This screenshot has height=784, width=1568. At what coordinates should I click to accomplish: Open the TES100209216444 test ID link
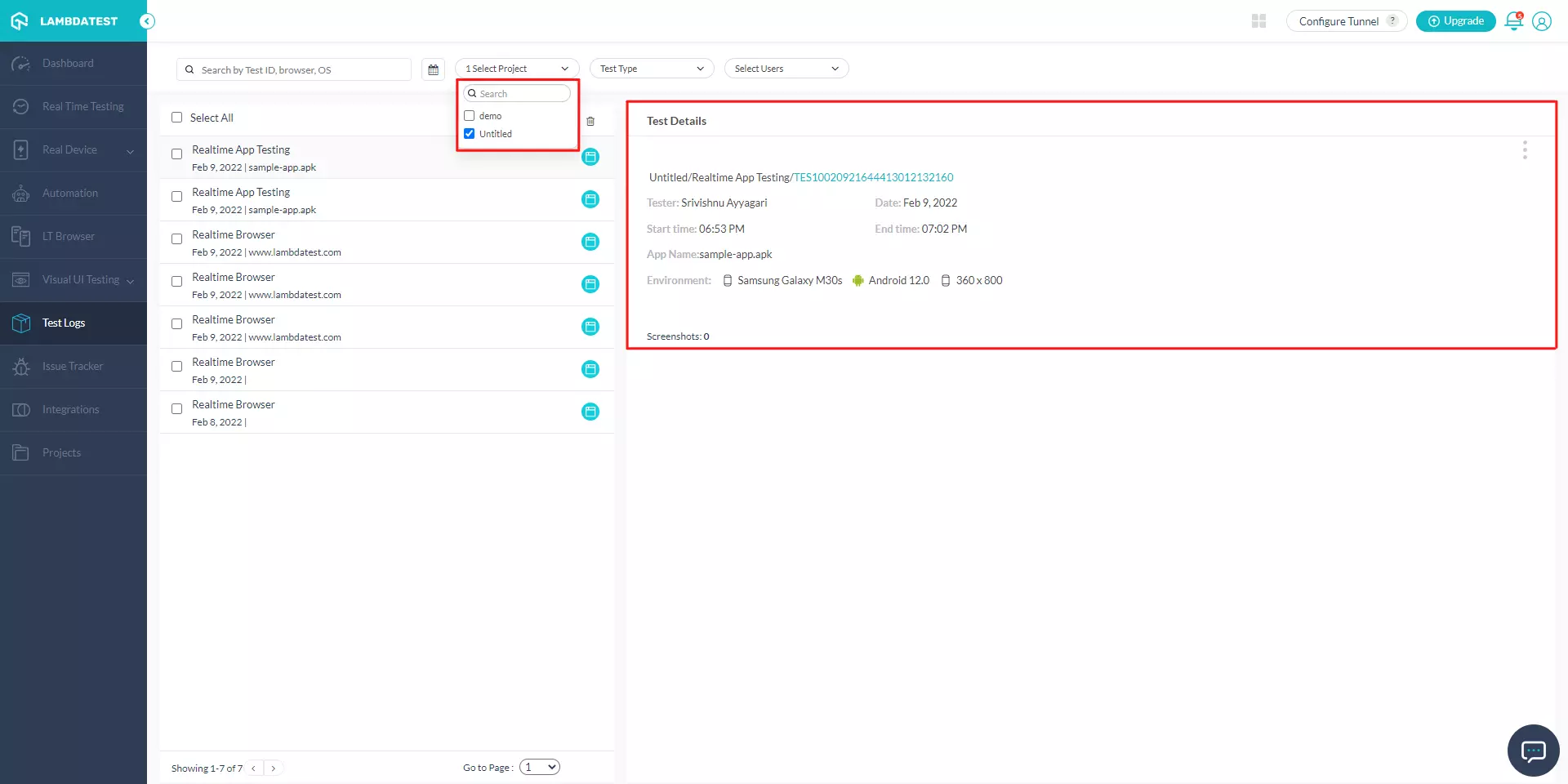click(x=873, y=177)
